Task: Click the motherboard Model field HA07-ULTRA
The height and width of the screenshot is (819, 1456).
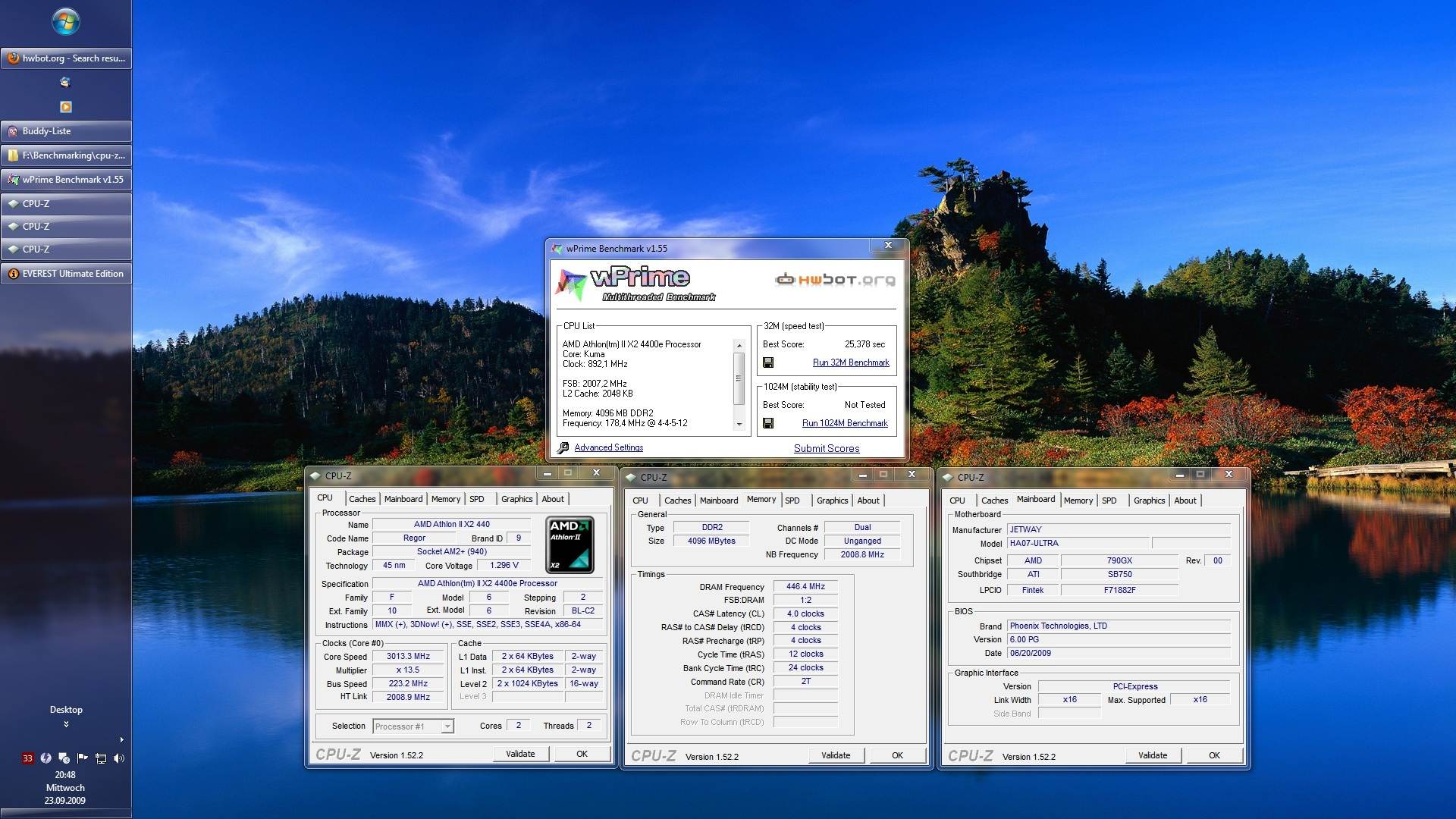Action: point(1078,544)
